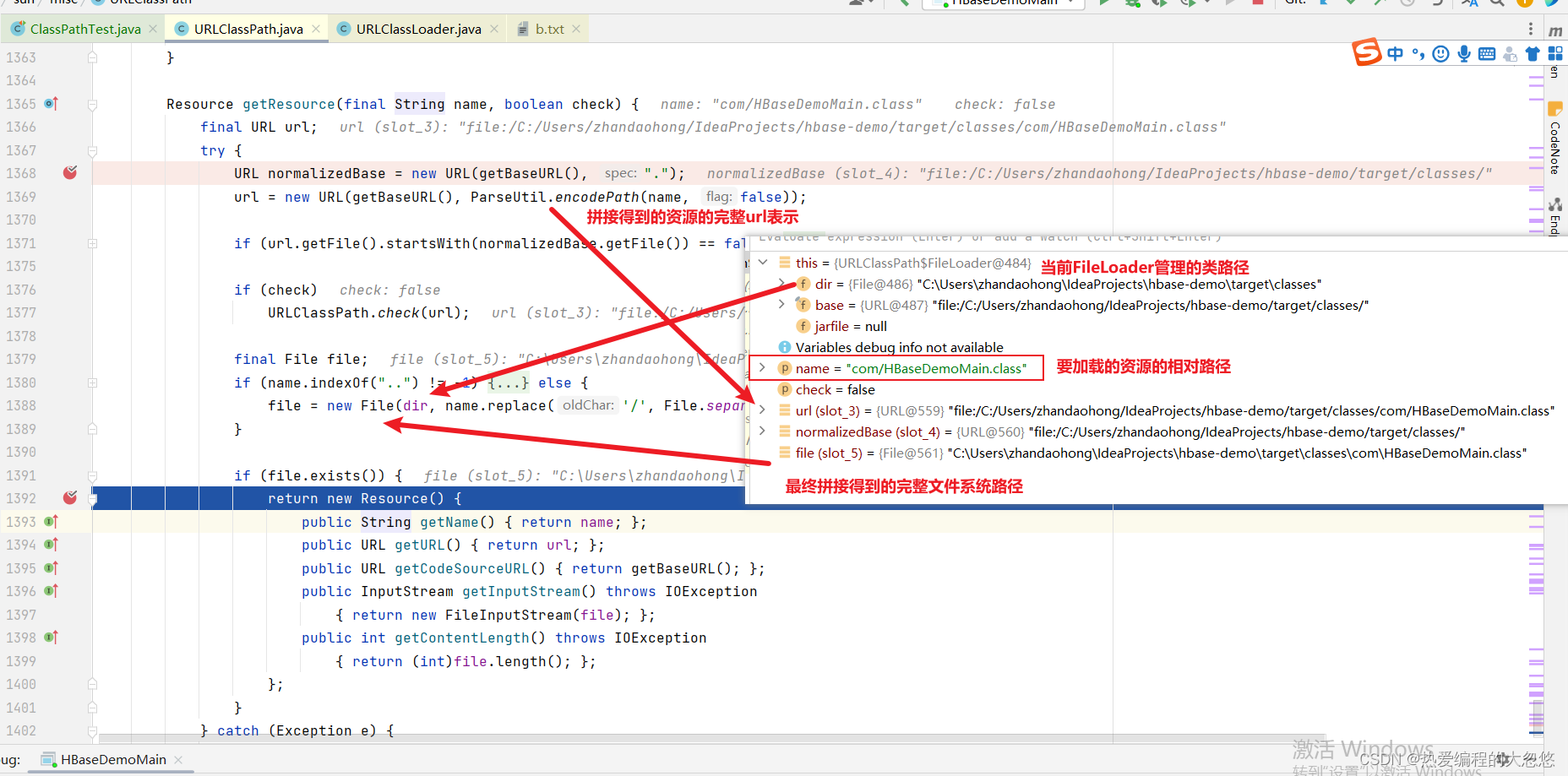Expand the folded code at line 1371
The image size is (1568, 776).
pyautogui.click(x=93, y=243)
